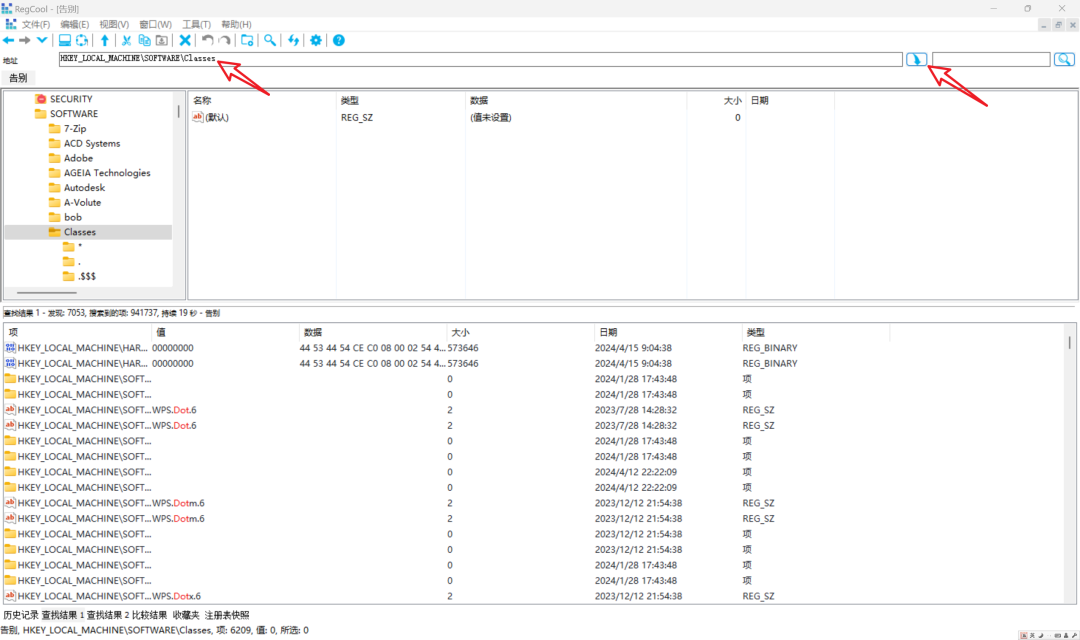Image resolution: width=1080 pixels, height=640 pixels.
Task: Open the 文件(F) menu
Action: [36, 24]
